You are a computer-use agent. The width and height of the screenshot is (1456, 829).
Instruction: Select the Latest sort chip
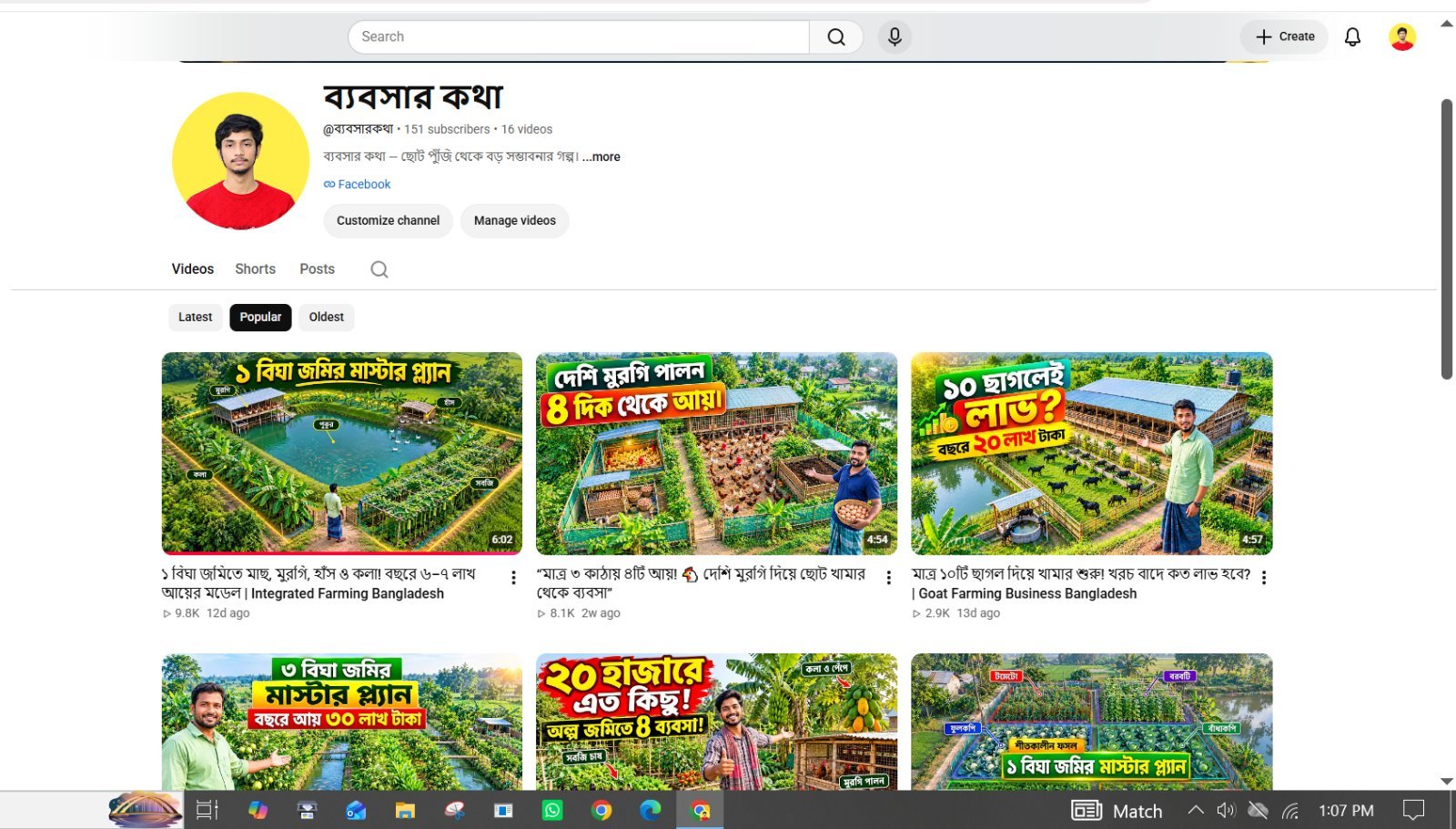[195, 317]
